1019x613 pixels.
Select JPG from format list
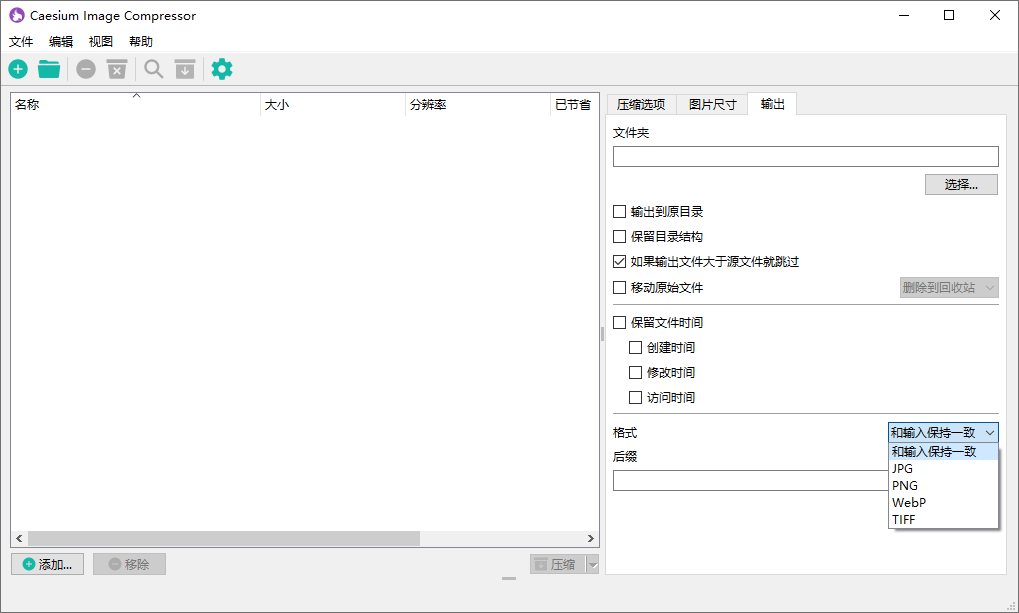click(x=943, y=469)
